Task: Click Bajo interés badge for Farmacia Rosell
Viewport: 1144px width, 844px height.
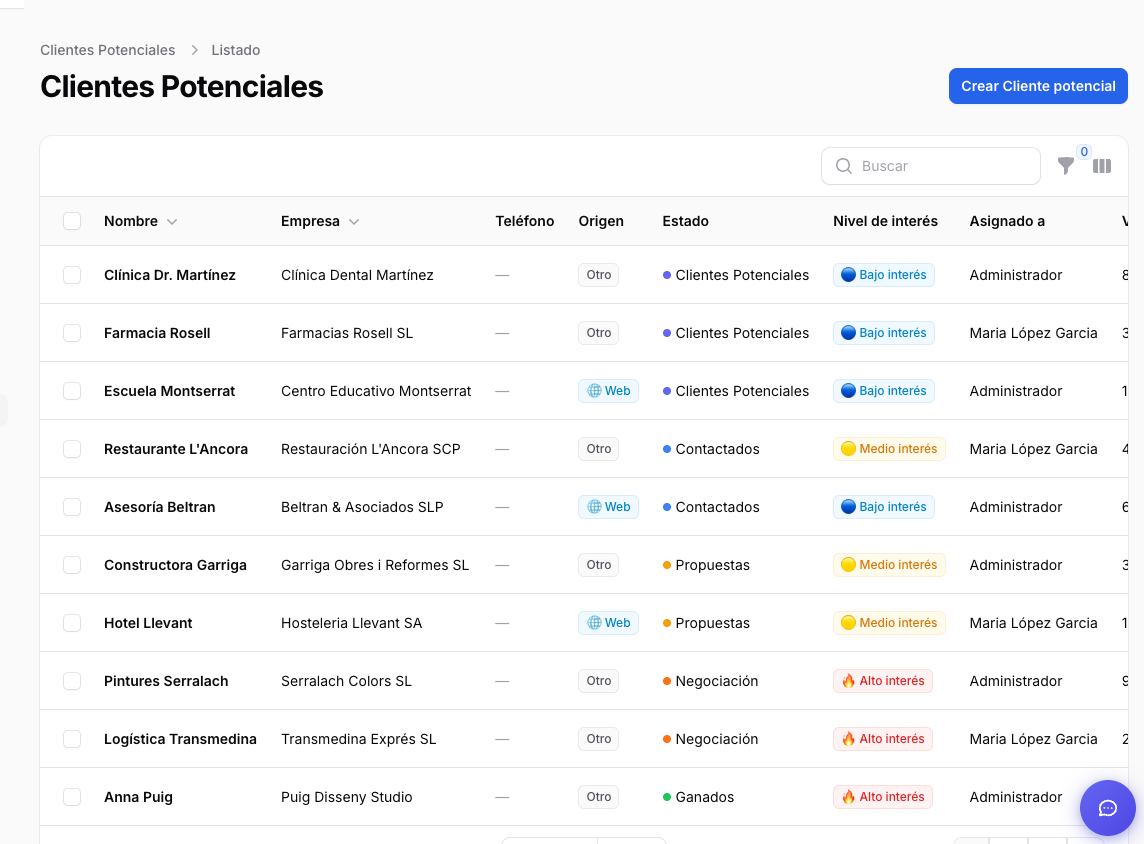Action: click(884, 333)
